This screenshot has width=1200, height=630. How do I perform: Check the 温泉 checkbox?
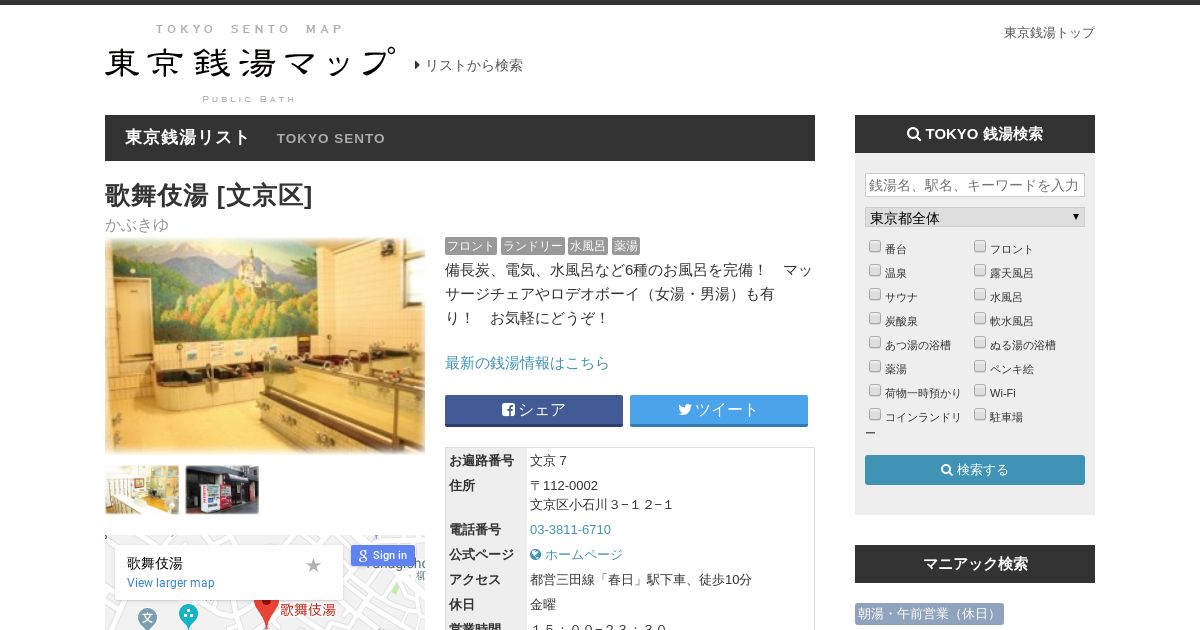pos(875,270)
